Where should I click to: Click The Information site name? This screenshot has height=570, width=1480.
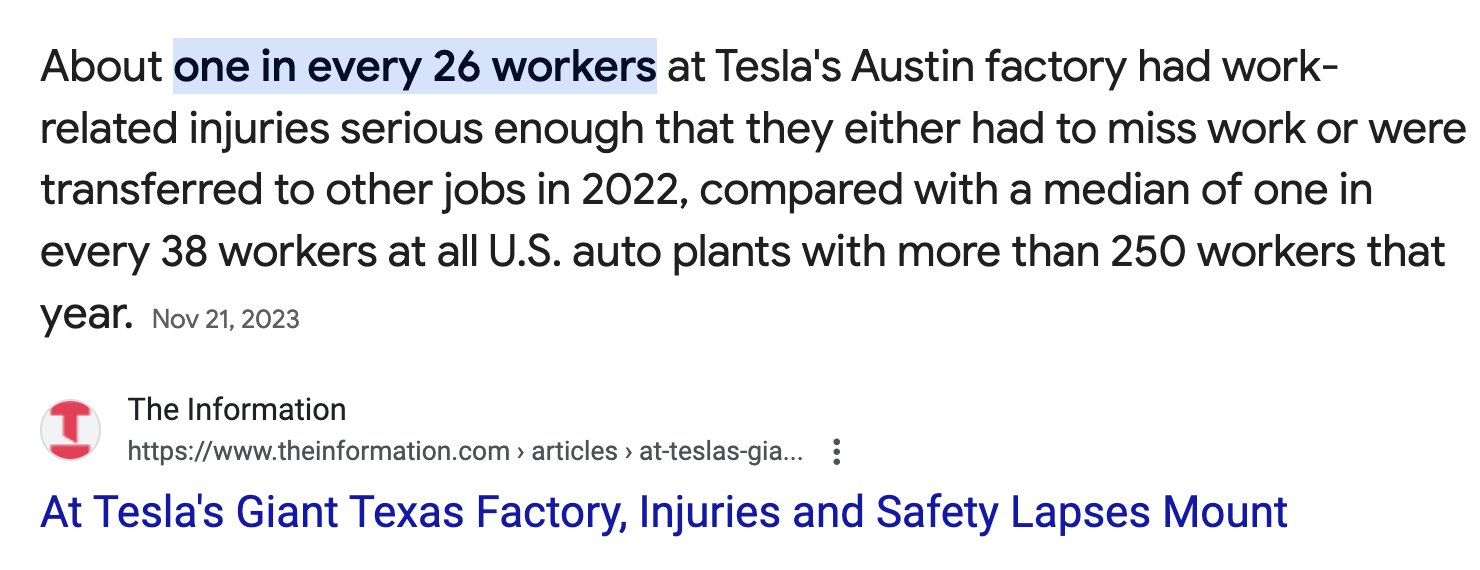(237, 410)
